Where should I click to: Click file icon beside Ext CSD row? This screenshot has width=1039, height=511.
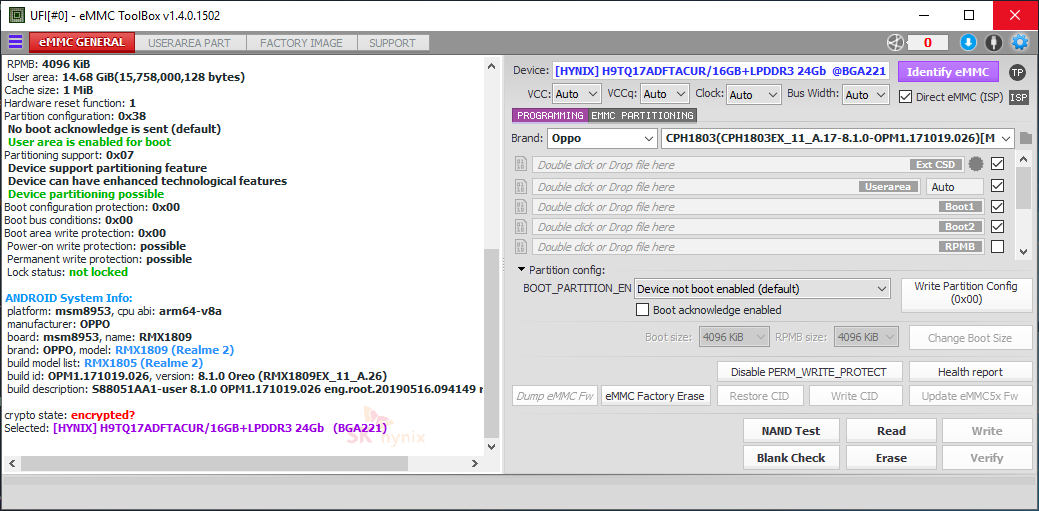pos(521,164)
